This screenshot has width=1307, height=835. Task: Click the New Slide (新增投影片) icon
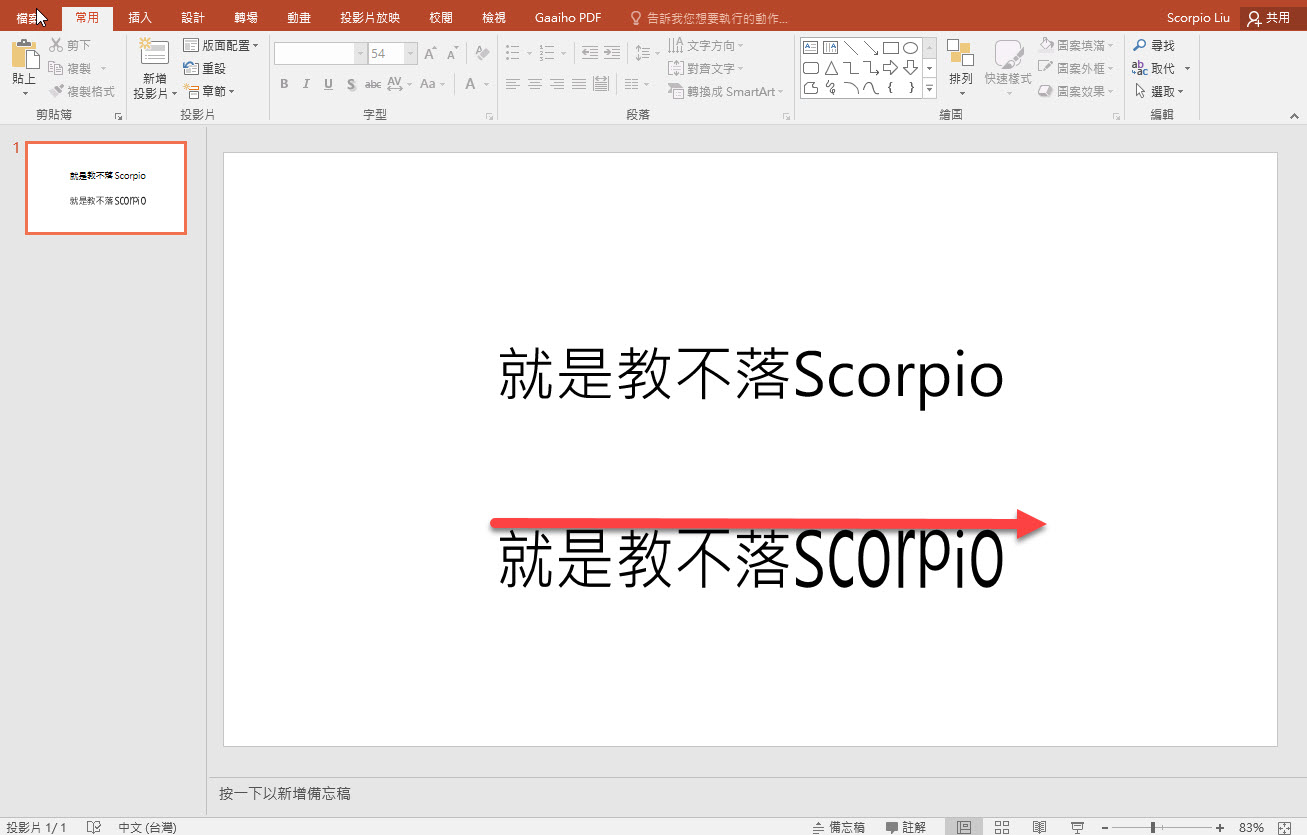pyautogui.click(x=154, y=55)
